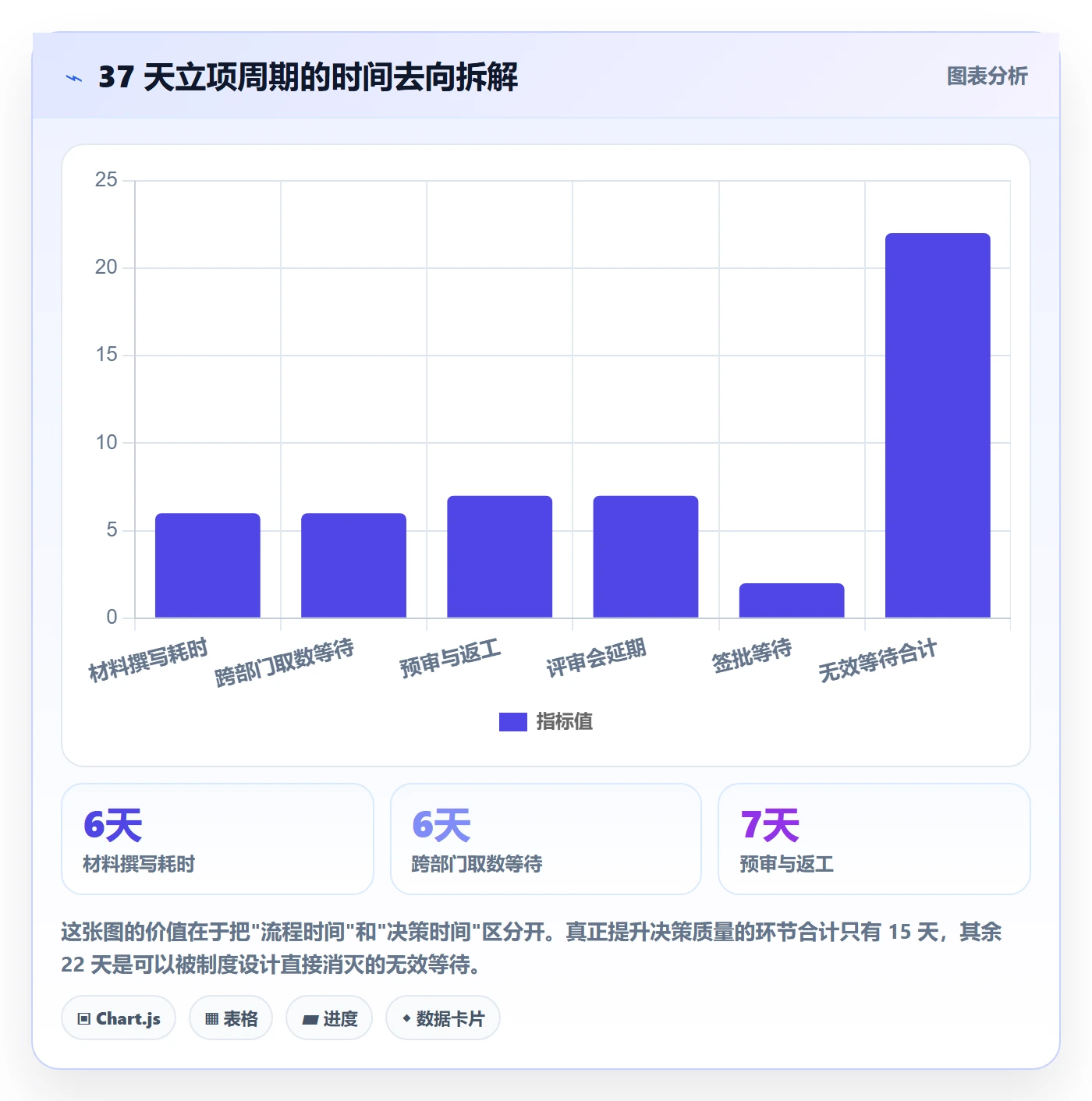Image resolution: width=1092 pixels, height=1101 pixels.
Task: Click the 评审会延期 x-axis label
Action: 596,658
